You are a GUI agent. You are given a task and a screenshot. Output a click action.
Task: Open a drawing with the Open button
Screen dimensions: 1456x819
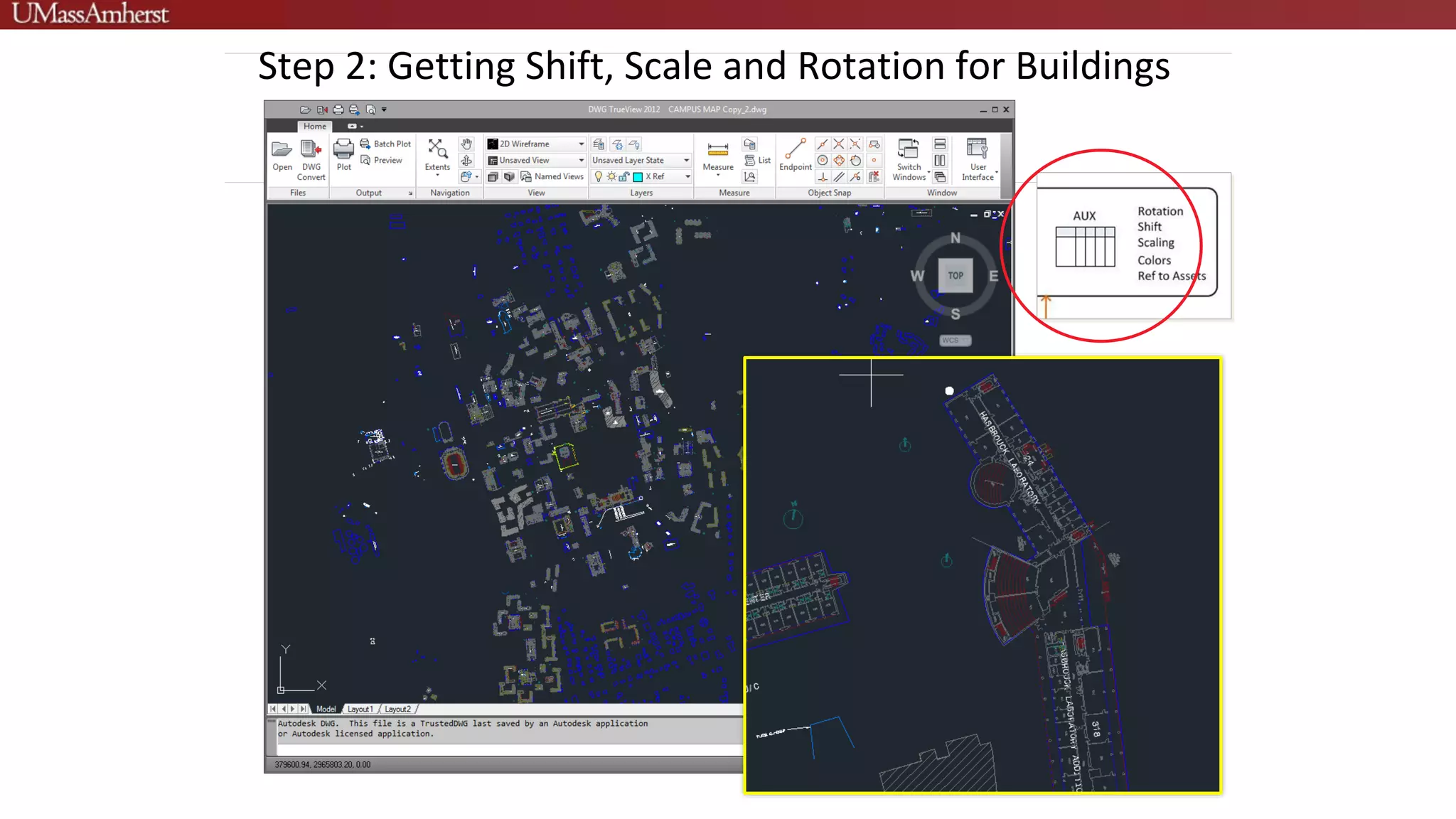282,156
